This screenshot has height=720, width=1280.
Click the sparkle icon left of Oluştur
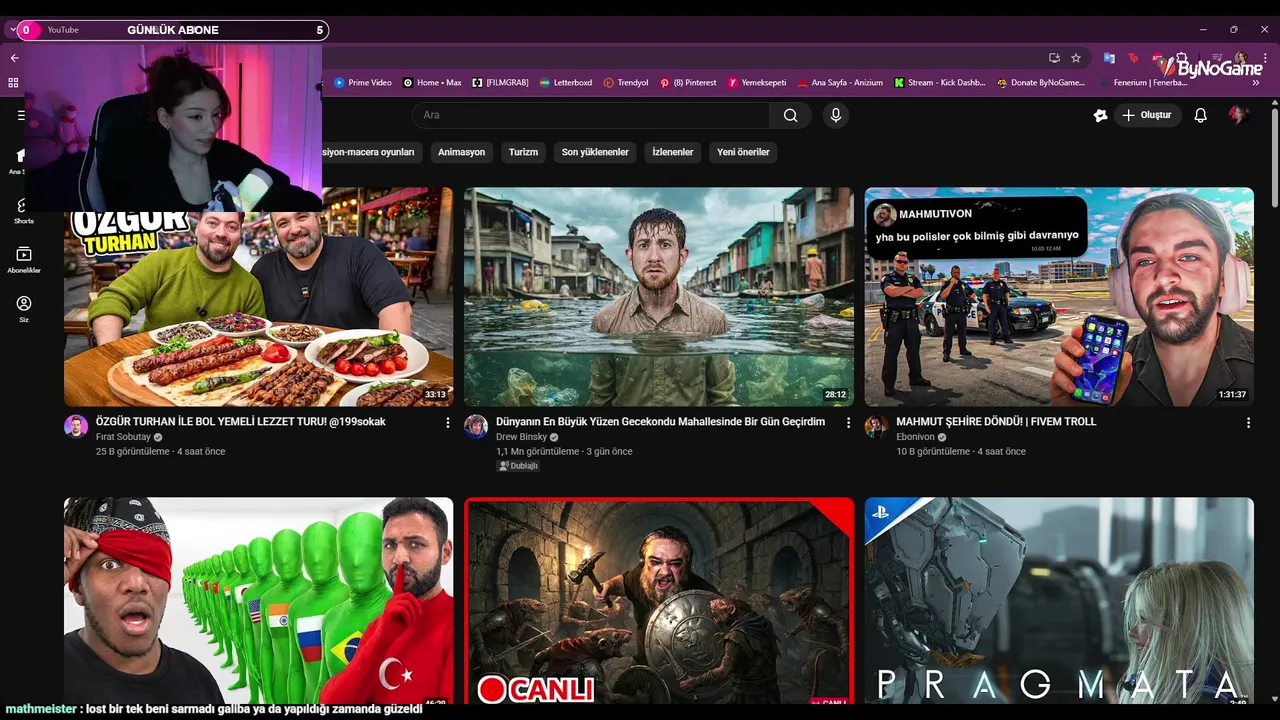coord(1101,115)
